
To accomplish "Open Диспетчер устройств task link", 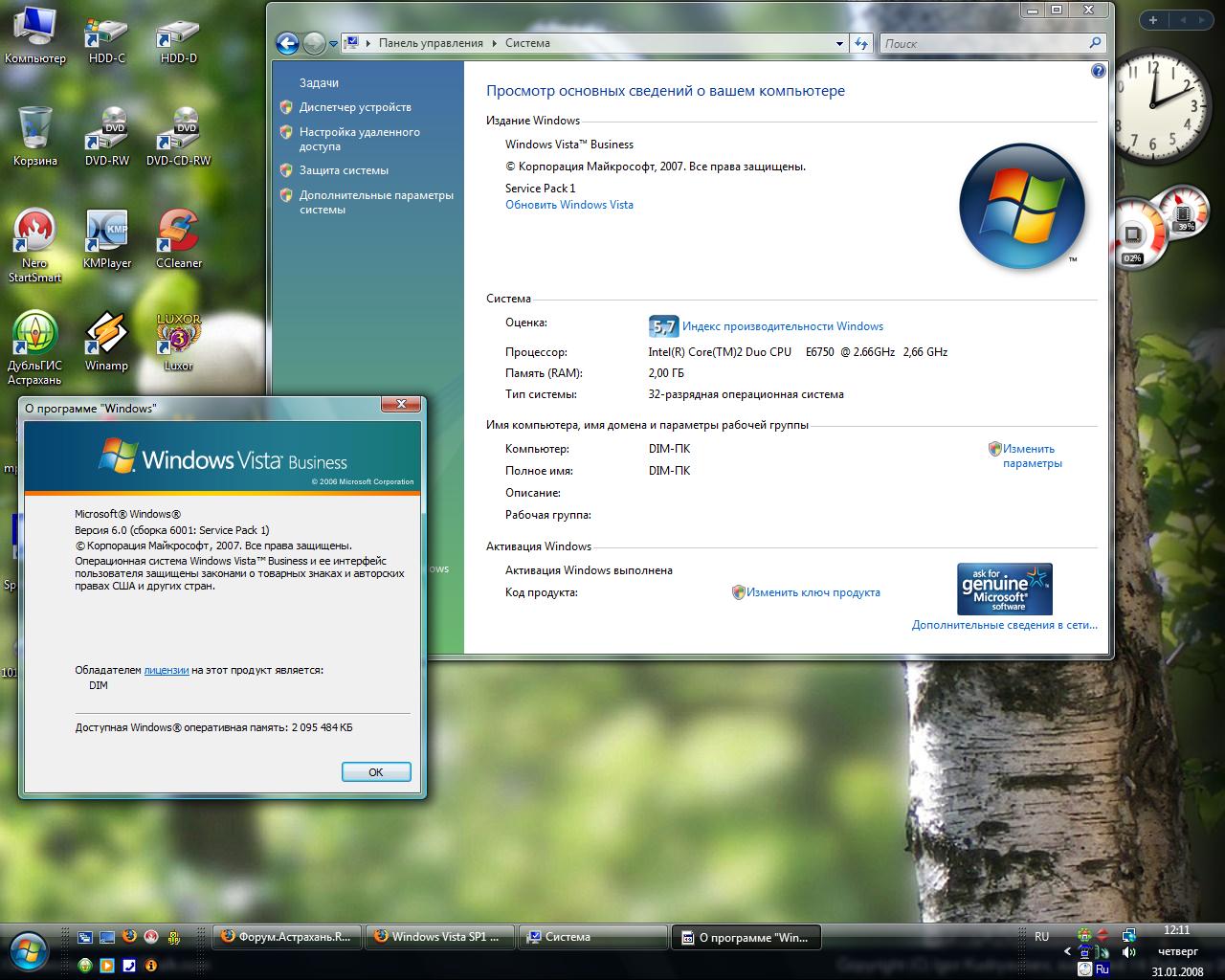I will click(x=355, y=107).
